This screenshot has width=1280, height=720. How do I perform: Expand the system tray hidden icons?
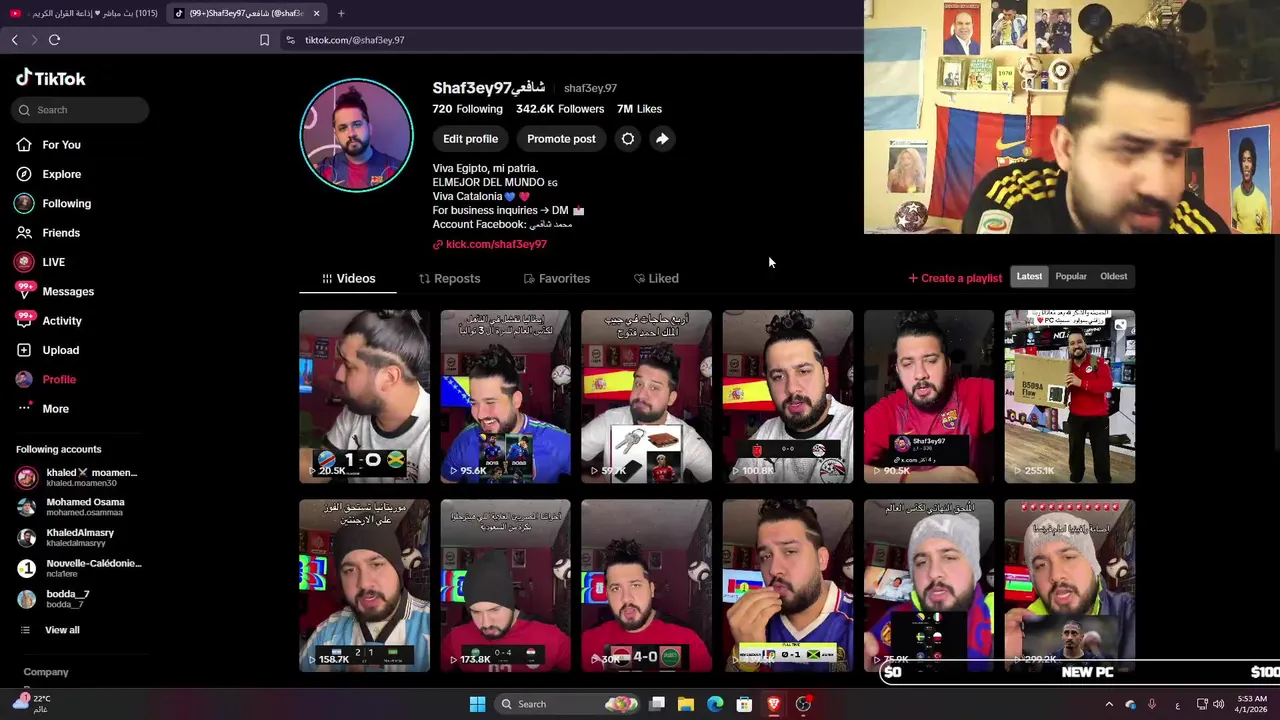click(x=1108, y=704)
